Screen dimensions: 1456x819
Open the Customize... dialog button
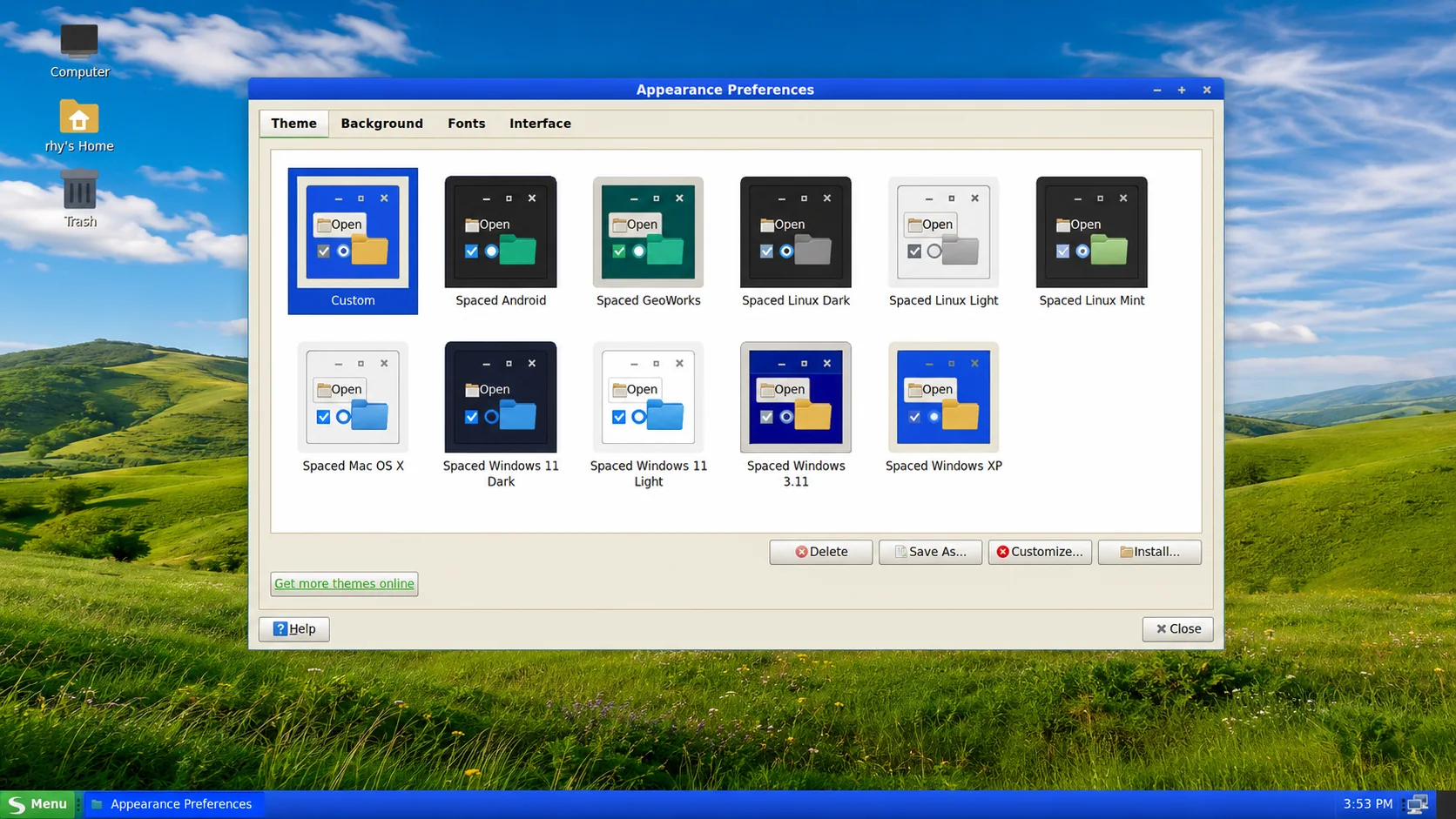(1040, 552)
